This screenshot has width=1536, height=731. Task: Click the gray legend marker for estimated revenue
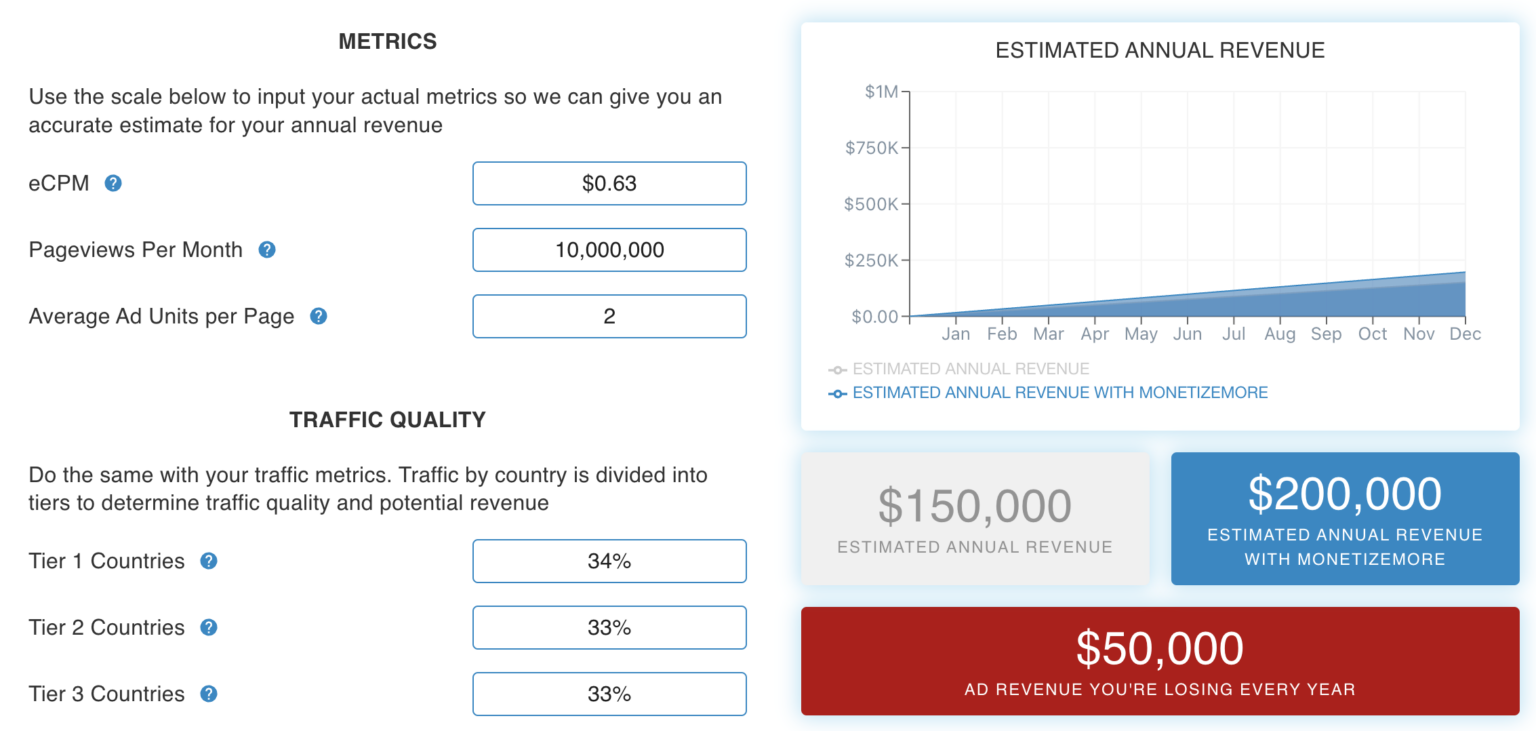point(836,369)
